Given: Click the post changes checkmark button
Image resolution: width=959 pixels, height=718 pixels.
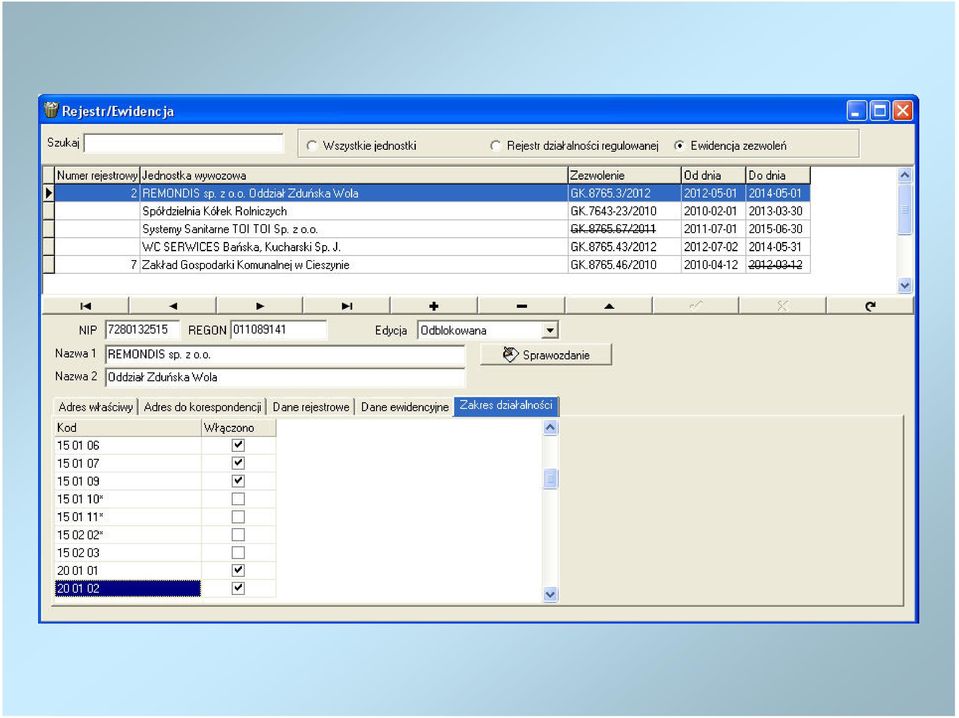Looking at the screenshot, I should 695,306.
